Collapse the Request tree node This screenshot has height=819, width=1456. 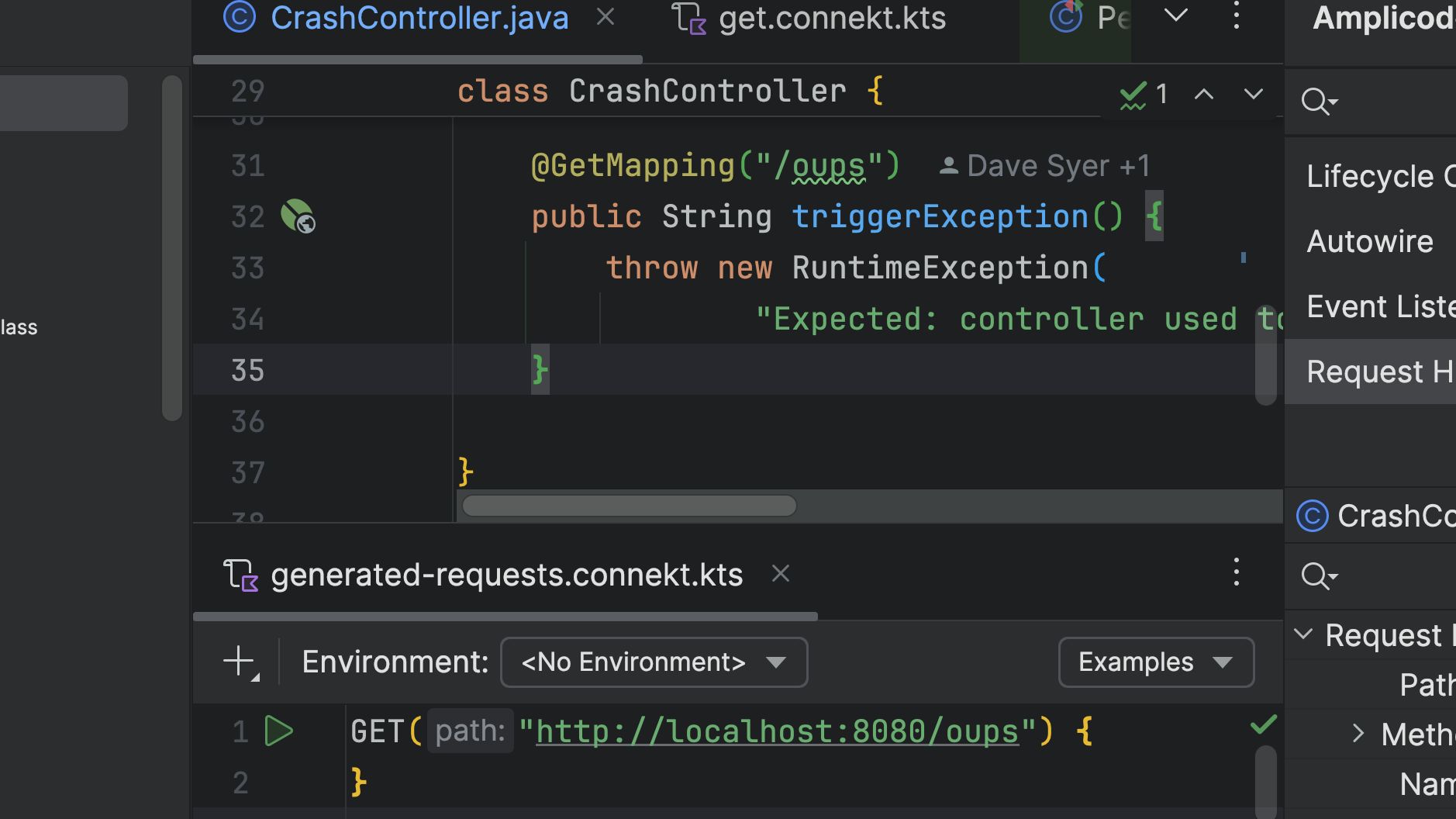[x=1304, y=634]
